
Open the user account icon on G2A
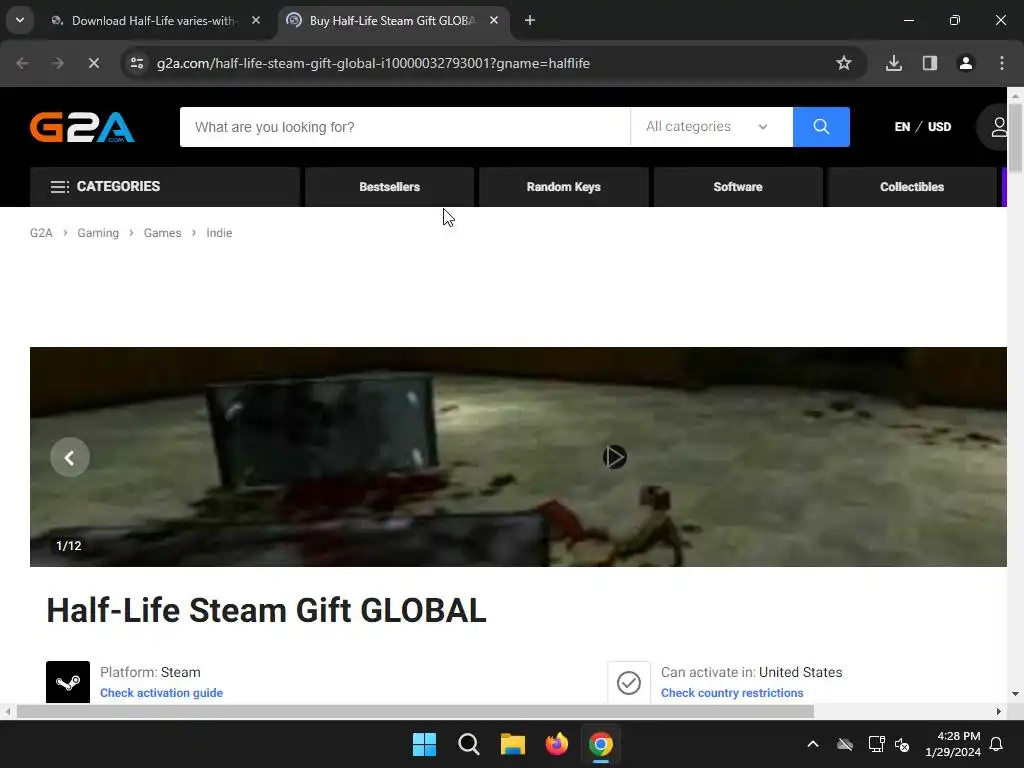tap(997, 127)
